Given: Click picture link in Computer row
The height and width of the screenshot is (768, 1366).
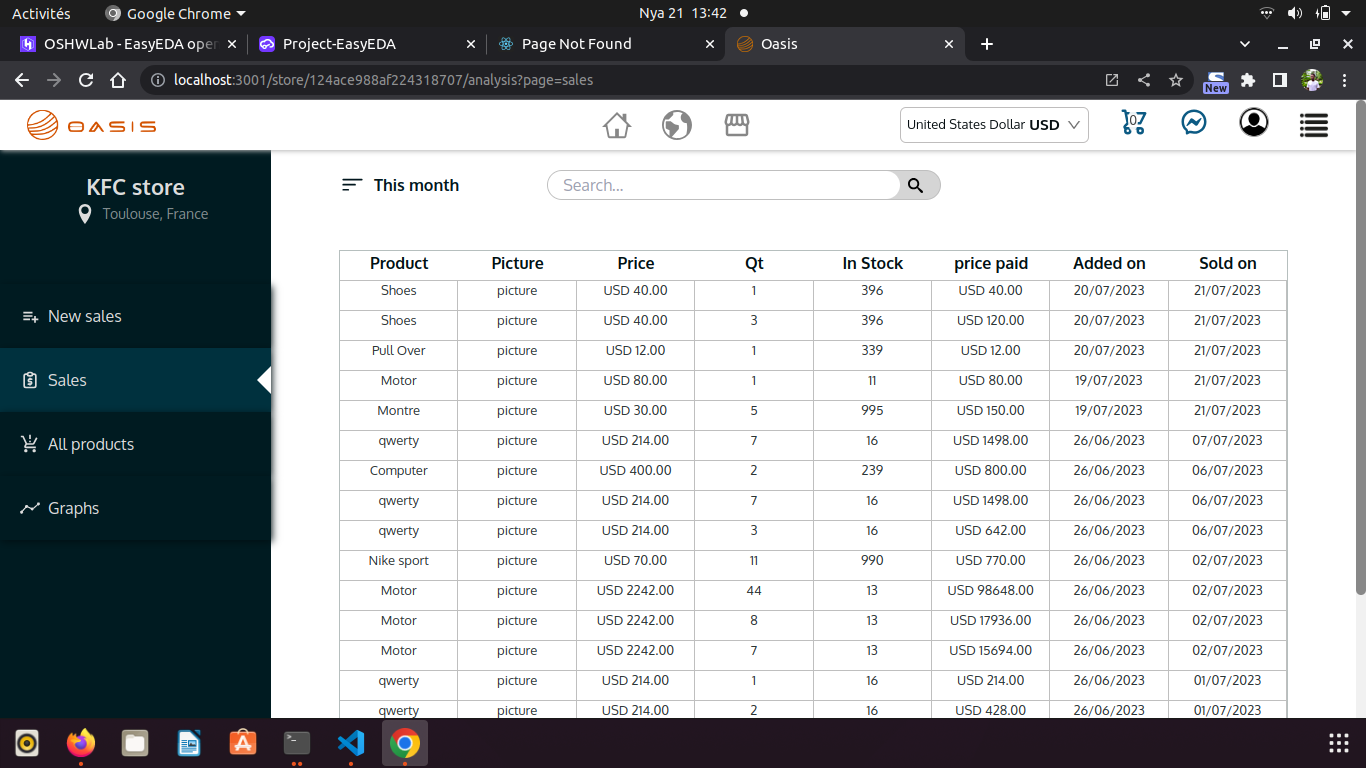Looking at the screenshot, I should (517, 471).
